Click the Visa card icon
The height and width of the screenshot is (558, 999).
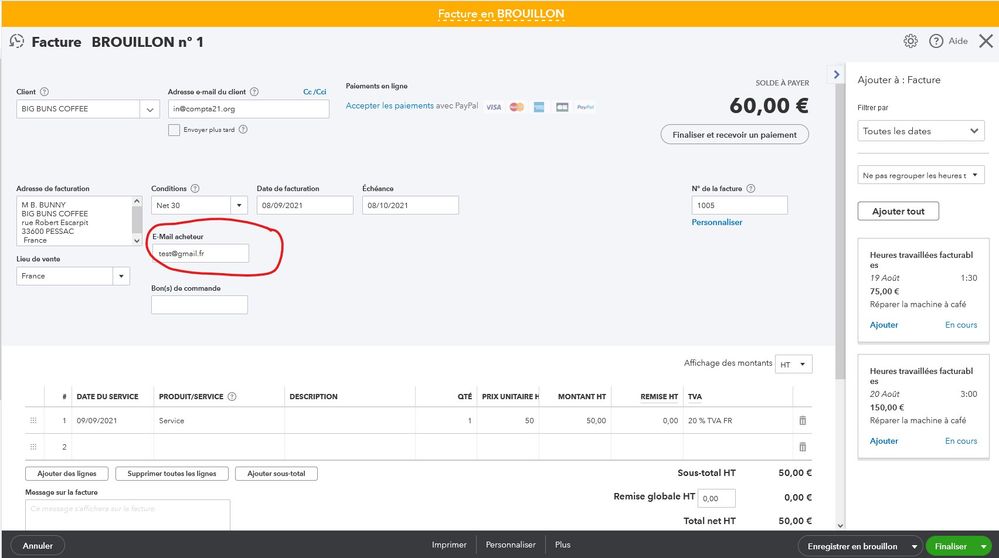click(x=494, y=107)
